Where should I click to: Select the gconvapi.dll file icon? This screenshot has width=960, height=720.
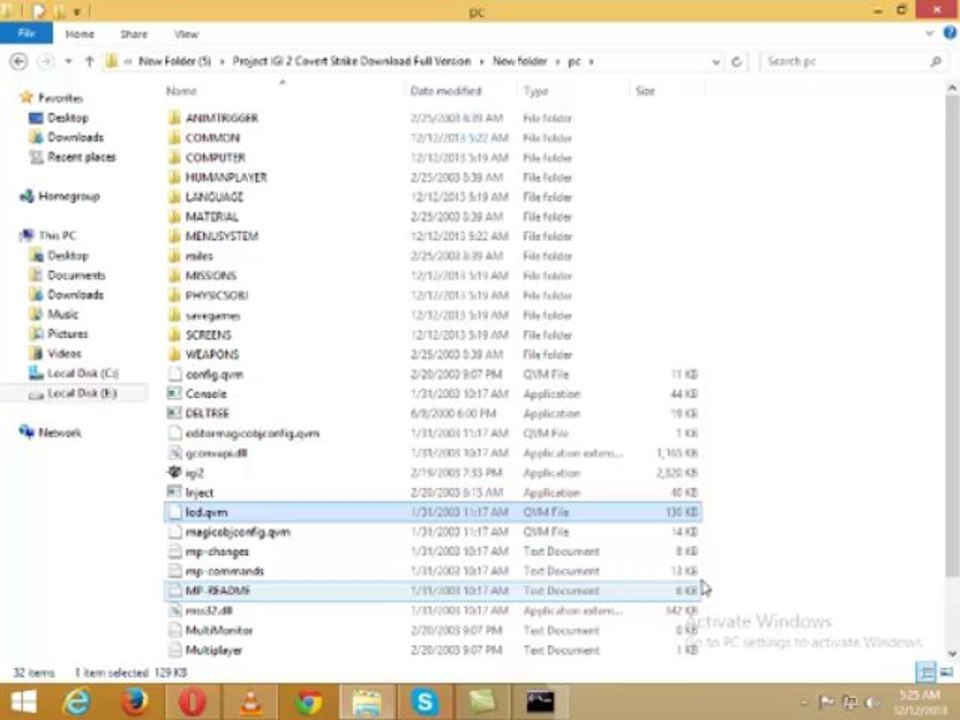tap(174, 453)
